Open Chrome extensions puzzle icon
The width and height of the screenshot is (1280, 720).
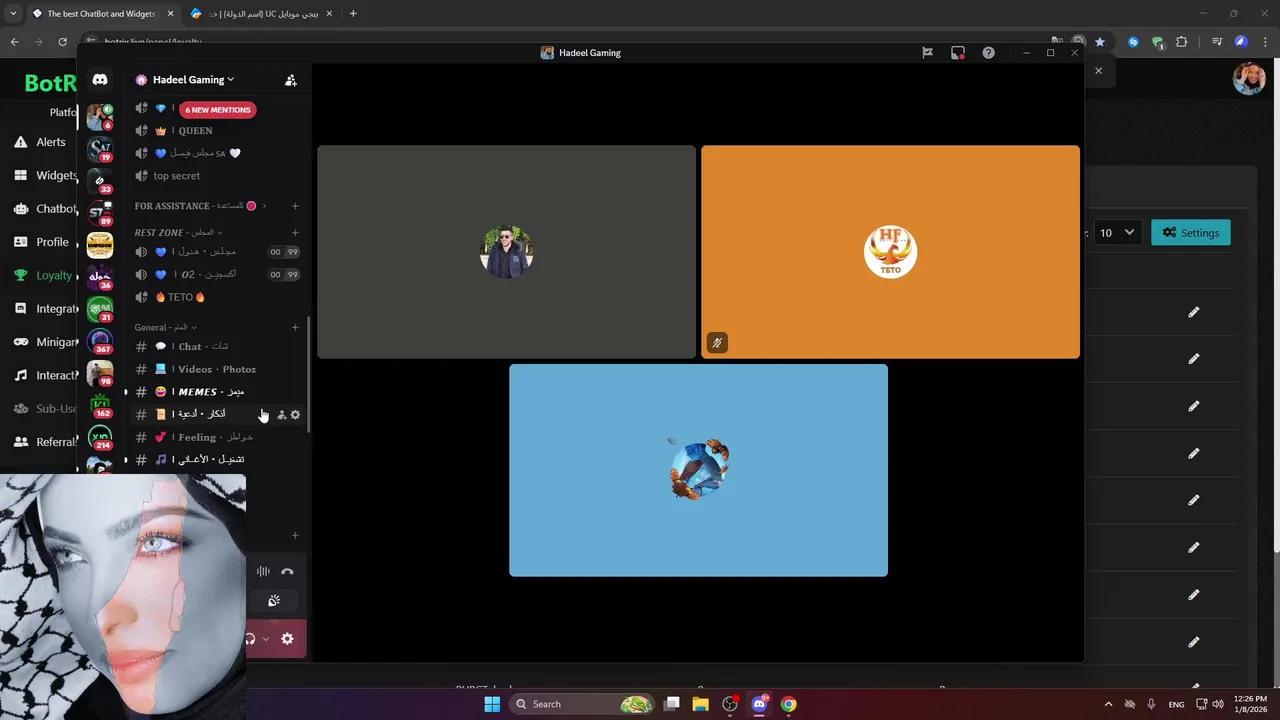tap(1182, 42)
